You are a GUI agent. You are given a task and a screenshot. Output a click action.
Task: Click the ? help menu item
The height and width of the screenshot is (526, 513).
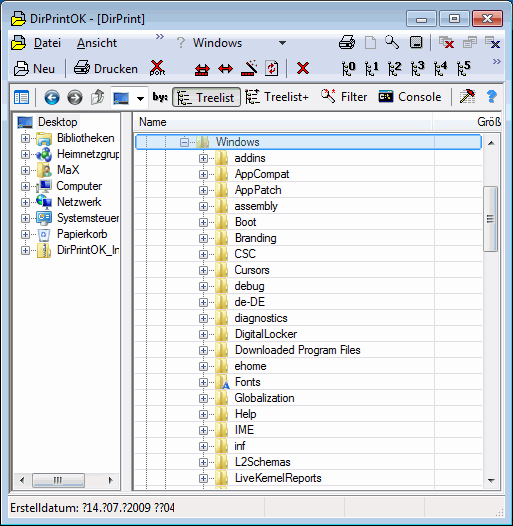coord(181,43)
